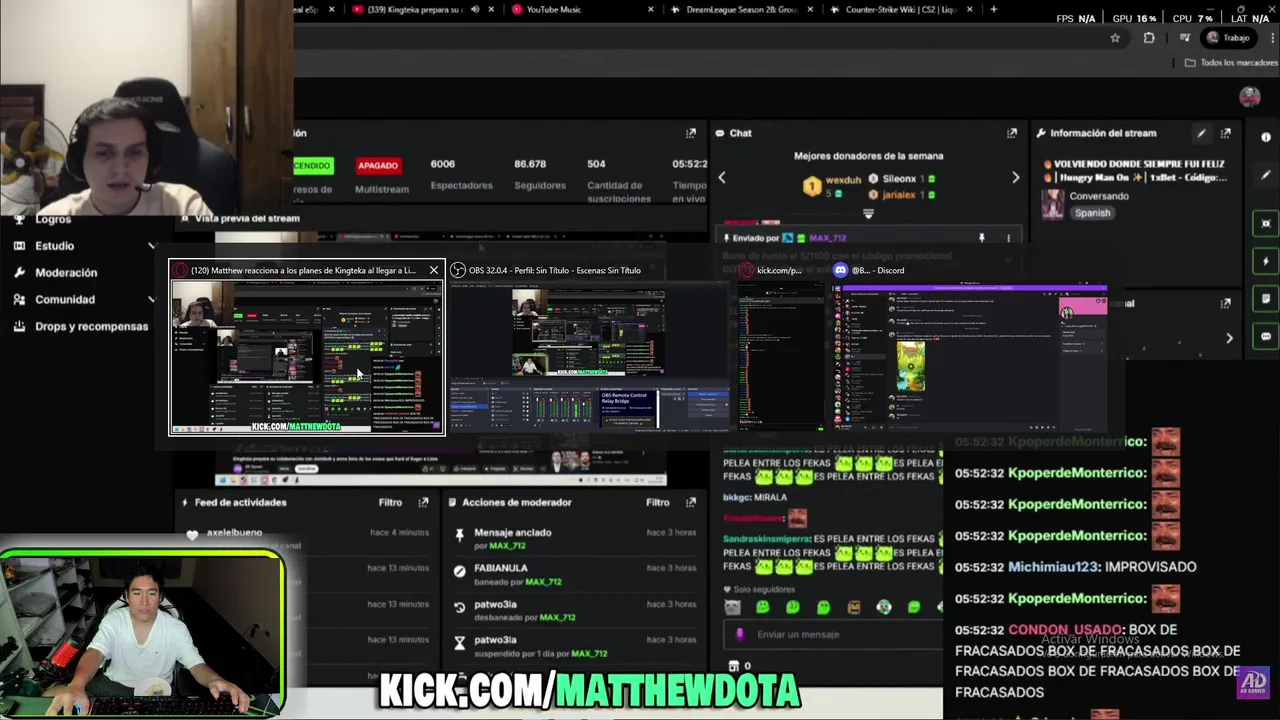Toggle the red APAGADO Multistream badge
This screenshot has height=720, width=1280.
click(x=377, y=165)
